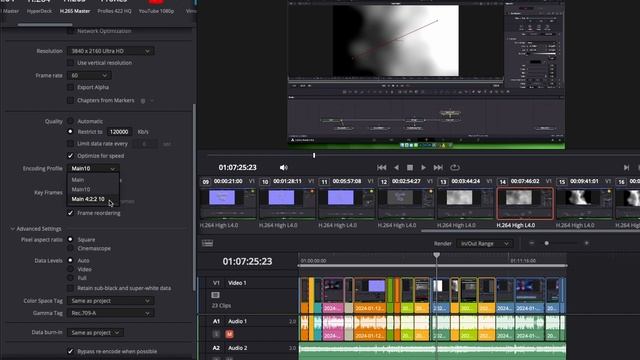This screenshot has width=640, height=360.
Task: Solo Audio 1 track S button
Action: pos(216,334)
